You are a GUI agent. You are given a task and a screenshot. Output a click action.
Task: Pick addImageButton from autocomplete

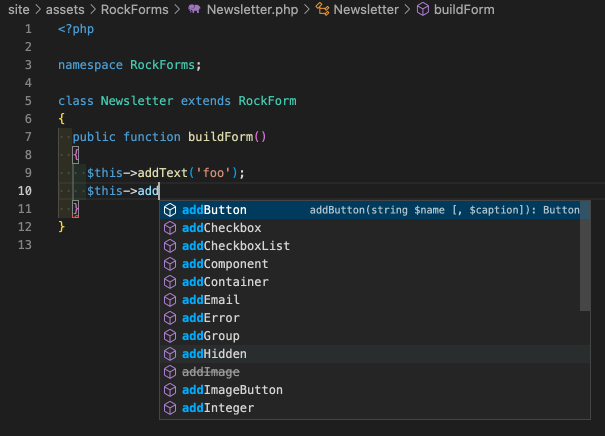coord(232,390)
